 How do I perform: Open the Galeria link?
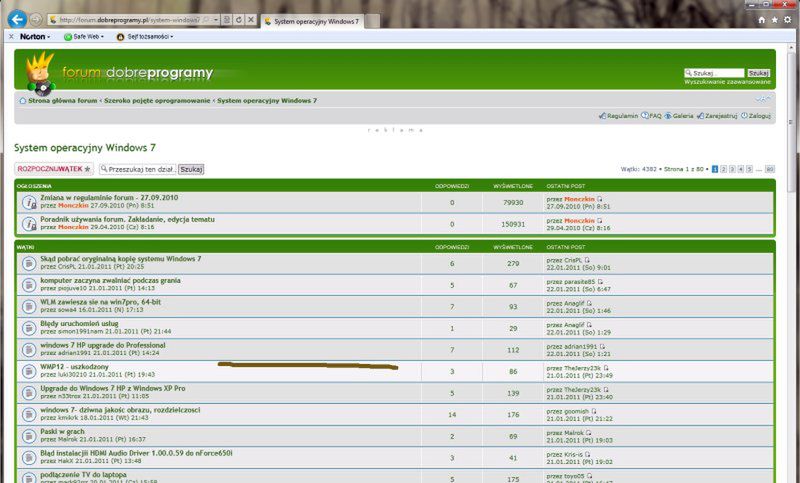679,116
